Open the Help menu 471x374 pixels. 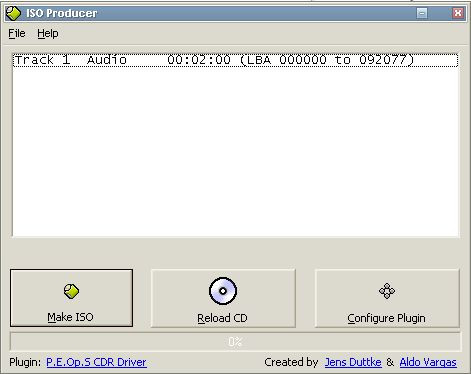click(x=48, y=33)
